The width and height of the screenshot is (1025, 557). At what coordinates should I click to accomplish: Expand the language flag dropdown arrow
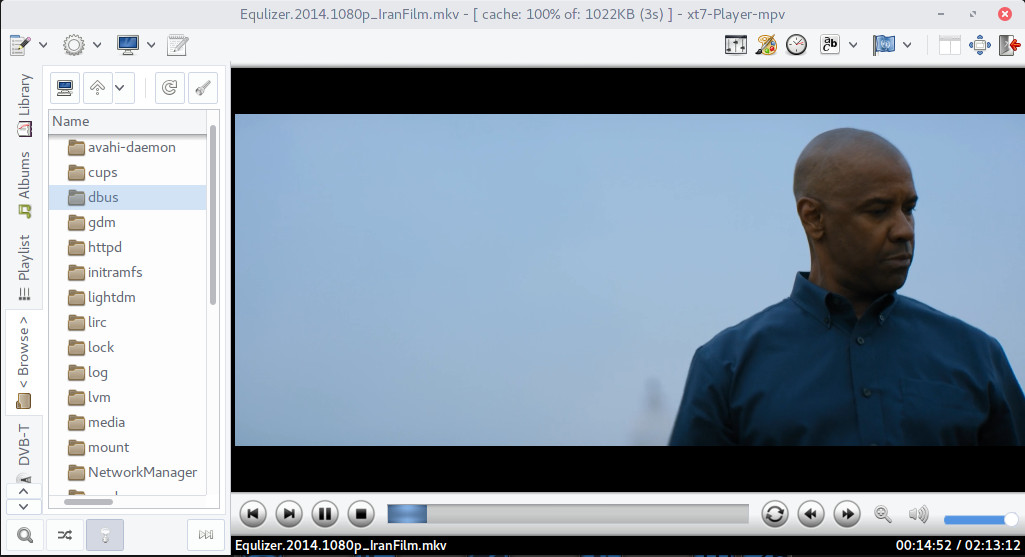tap(907, 45)
